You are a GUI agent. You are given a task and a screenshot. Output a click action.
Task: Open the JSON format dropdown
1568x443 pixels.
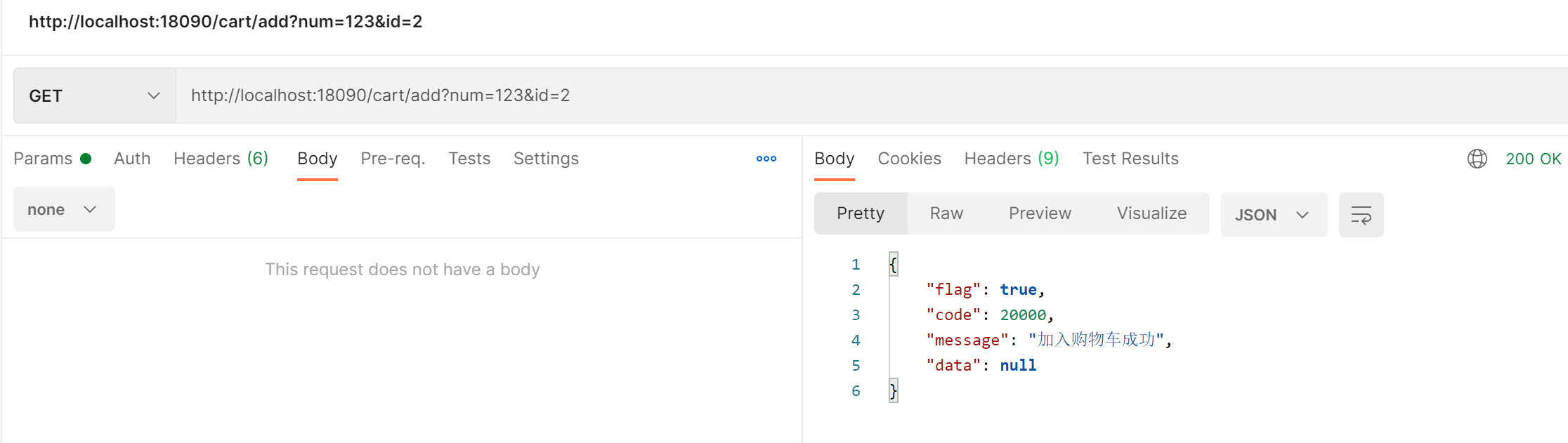pos(1273,215)
